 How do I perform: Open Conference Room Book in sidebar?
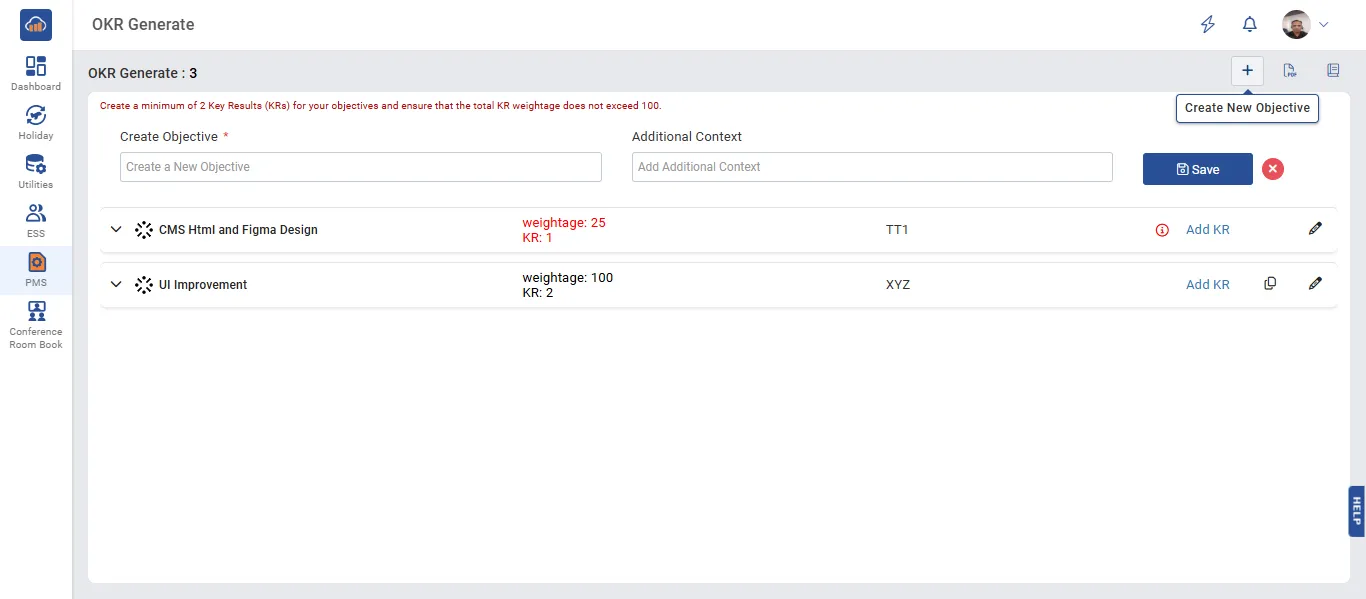(36, 324)
